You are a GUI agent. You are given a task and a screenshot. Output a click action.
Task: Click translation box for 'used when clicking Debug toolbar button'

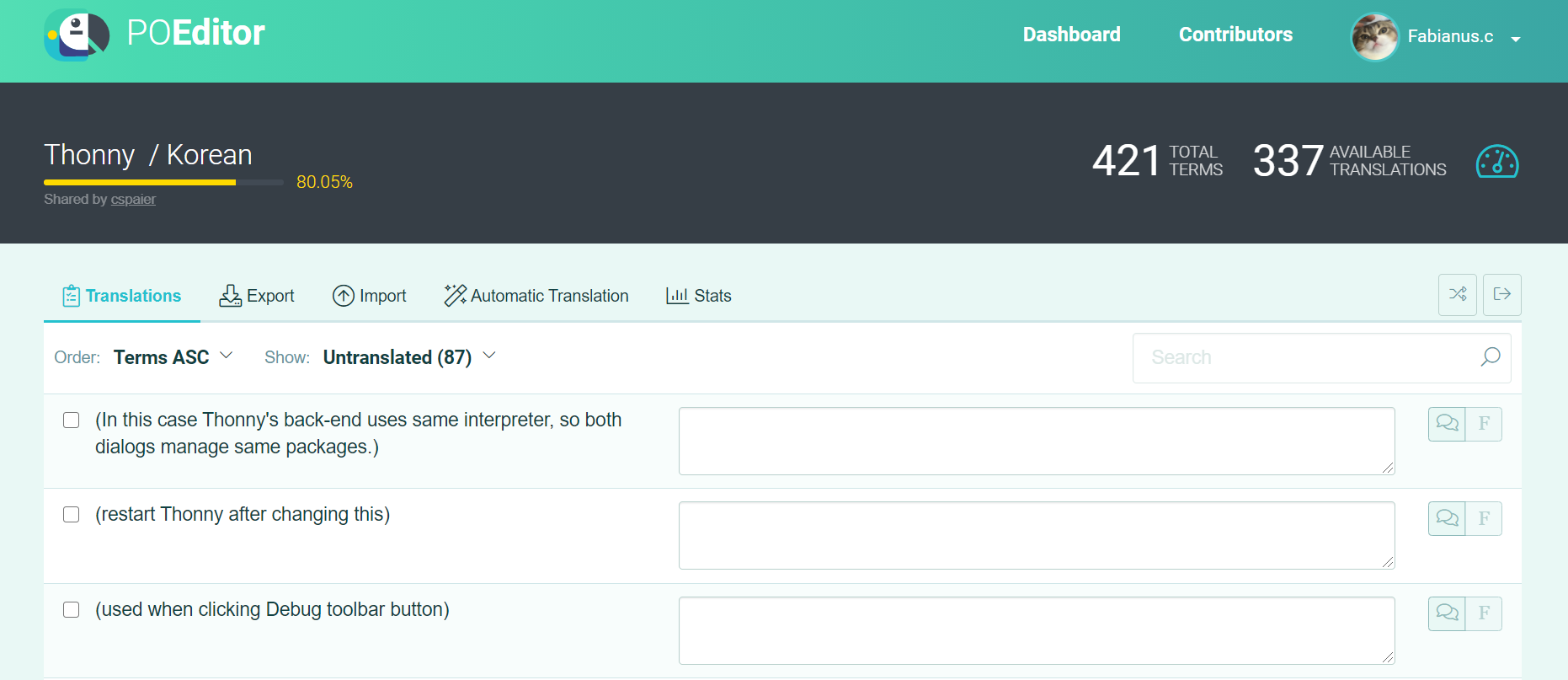(1037, 630)
